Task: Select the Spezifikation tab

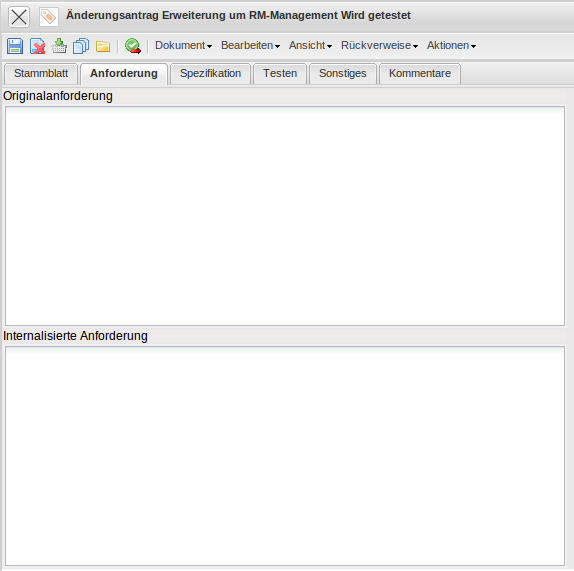Action: point(210,74)
